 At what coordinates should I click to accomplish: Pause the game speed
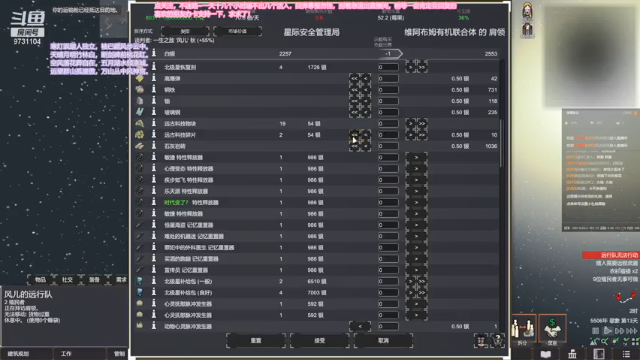click(x=596, y=331)
